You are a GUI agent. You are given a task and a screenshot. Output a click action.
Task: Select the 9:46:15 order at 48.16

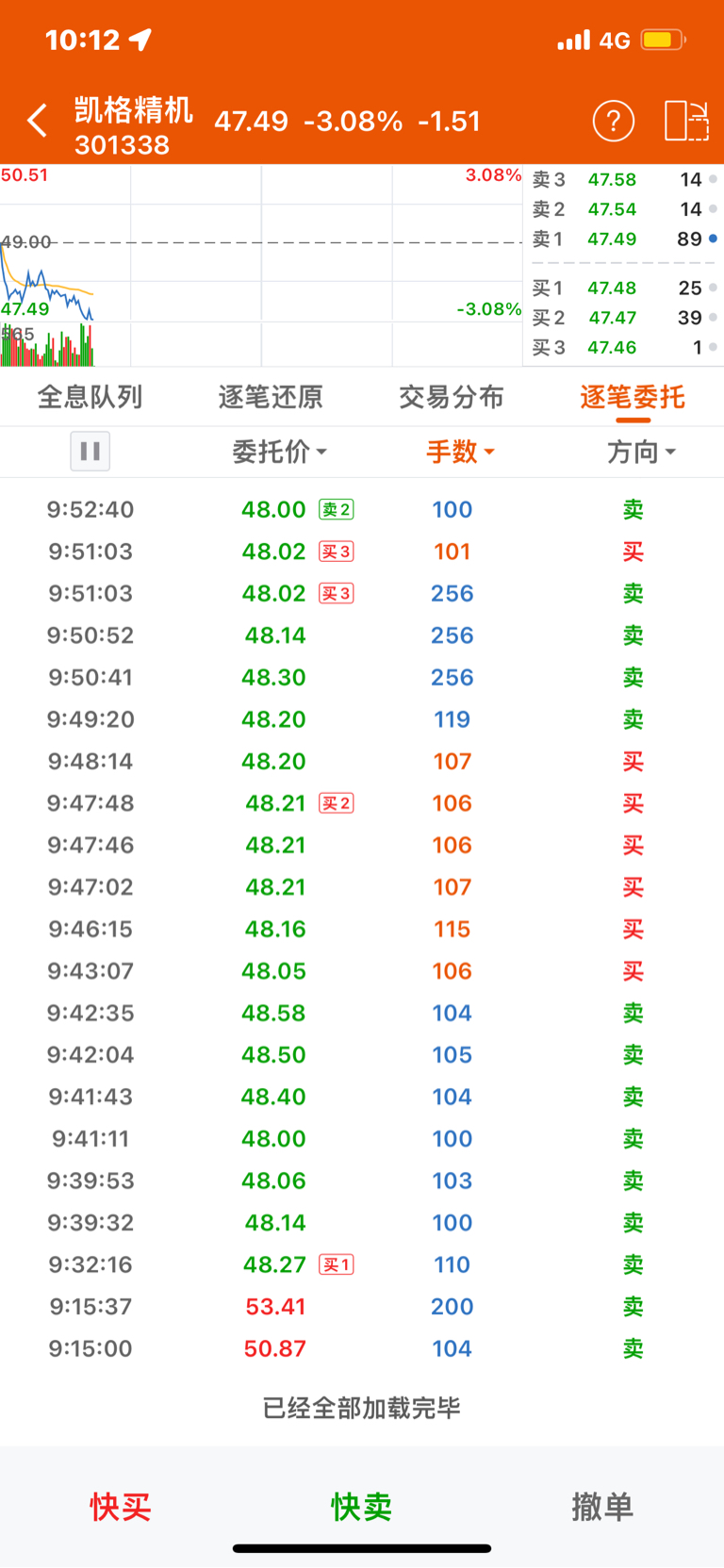pos(362,929)
